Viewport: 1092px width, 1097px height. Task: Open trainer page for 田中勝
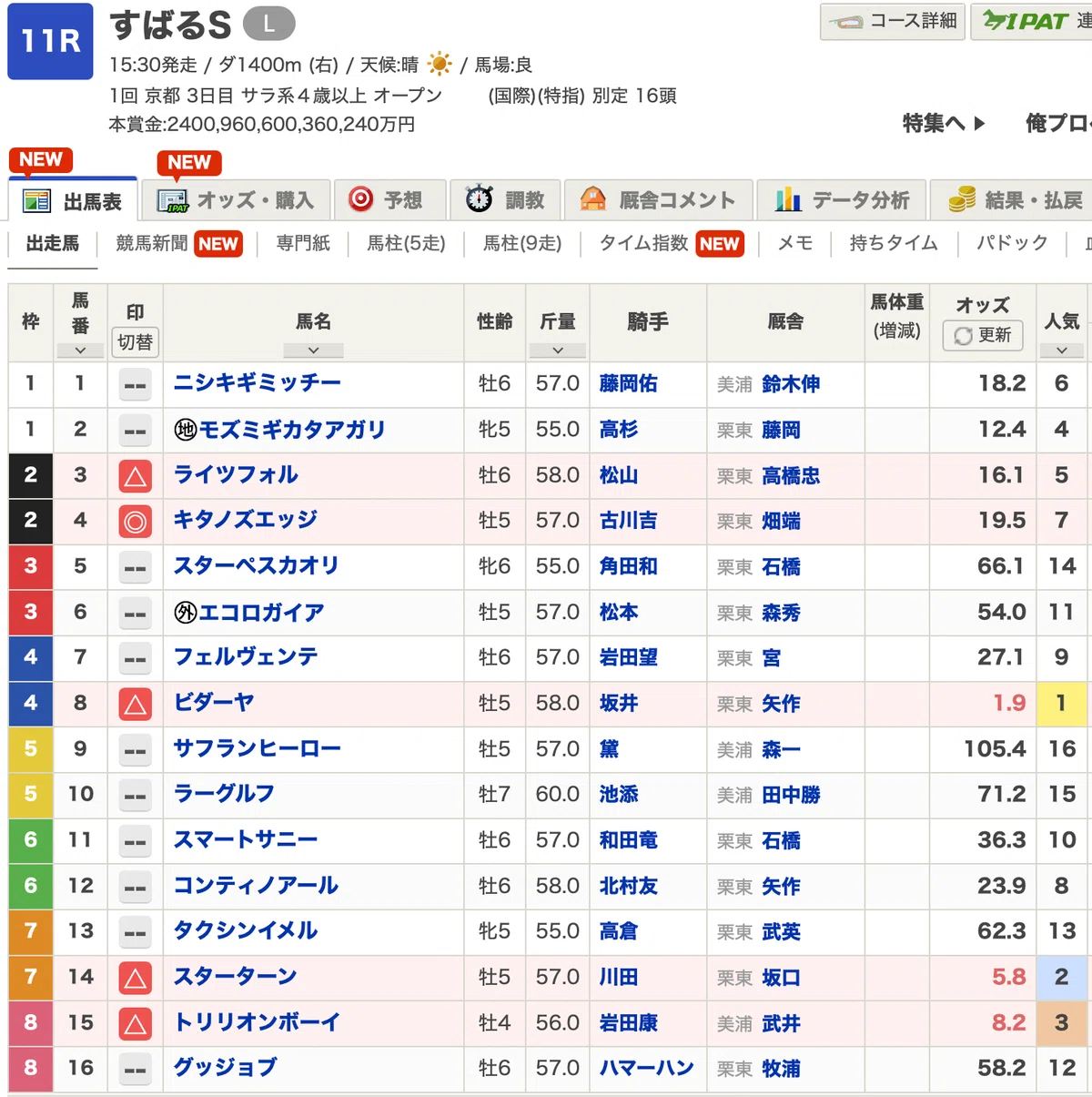[791, 795]
